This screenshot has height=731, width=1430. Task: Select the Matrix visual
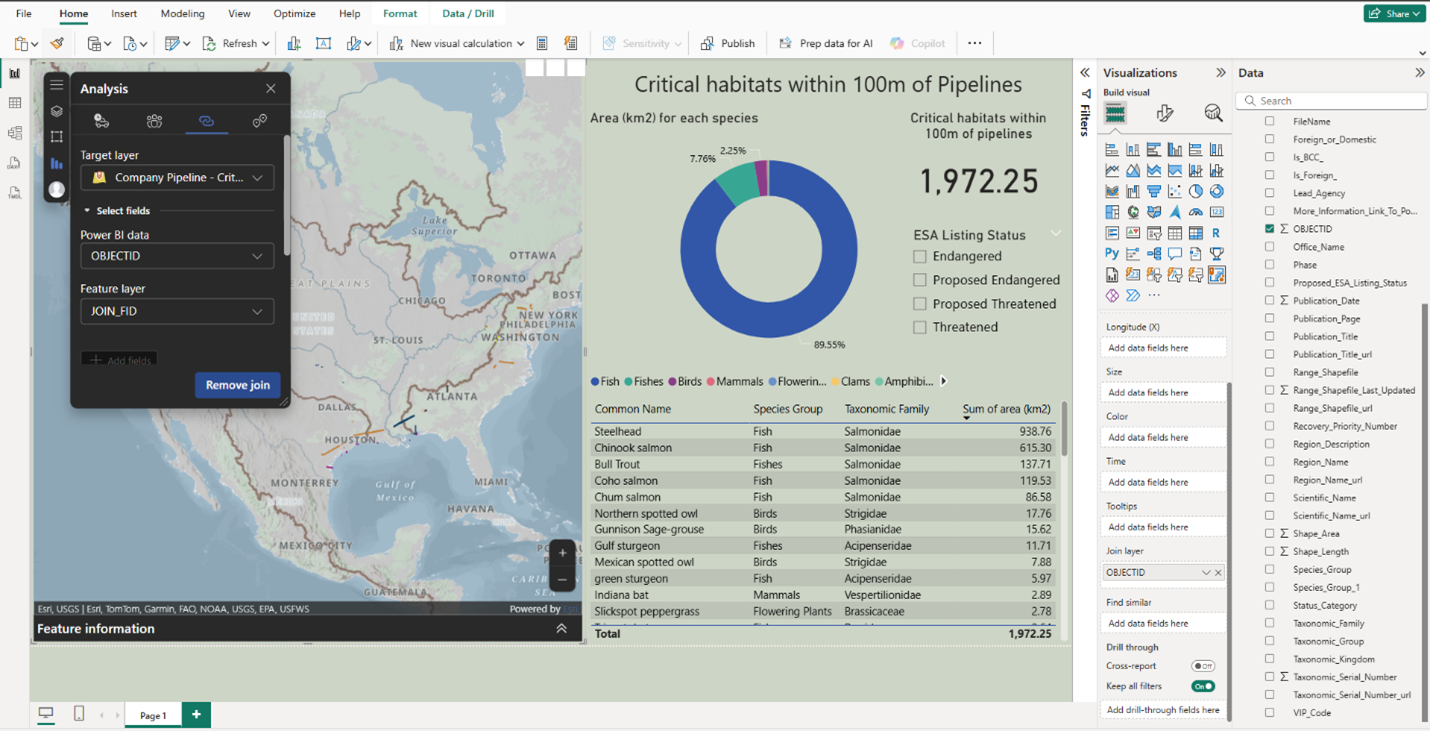[1196, 233]
